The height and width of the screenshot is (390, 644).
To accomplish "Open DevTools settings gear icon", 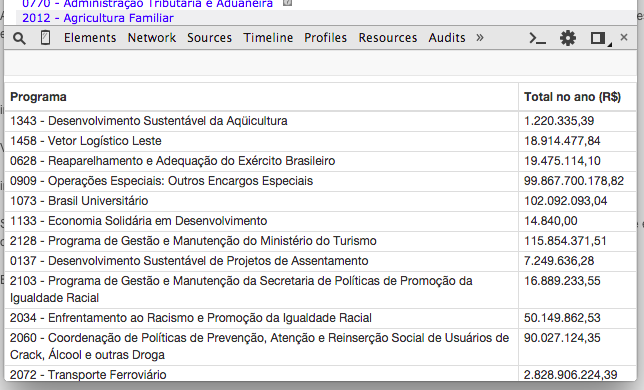I will 568,38.
